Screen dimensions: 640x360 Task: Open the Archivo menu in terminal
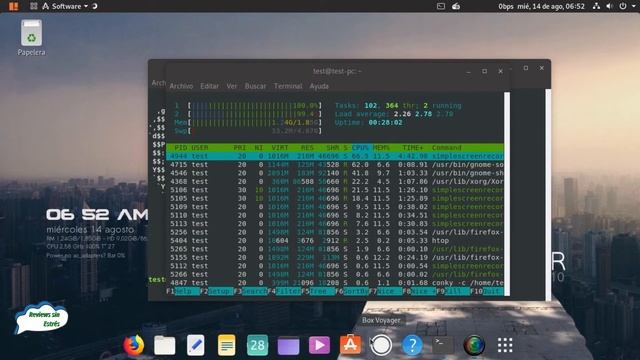181,86
